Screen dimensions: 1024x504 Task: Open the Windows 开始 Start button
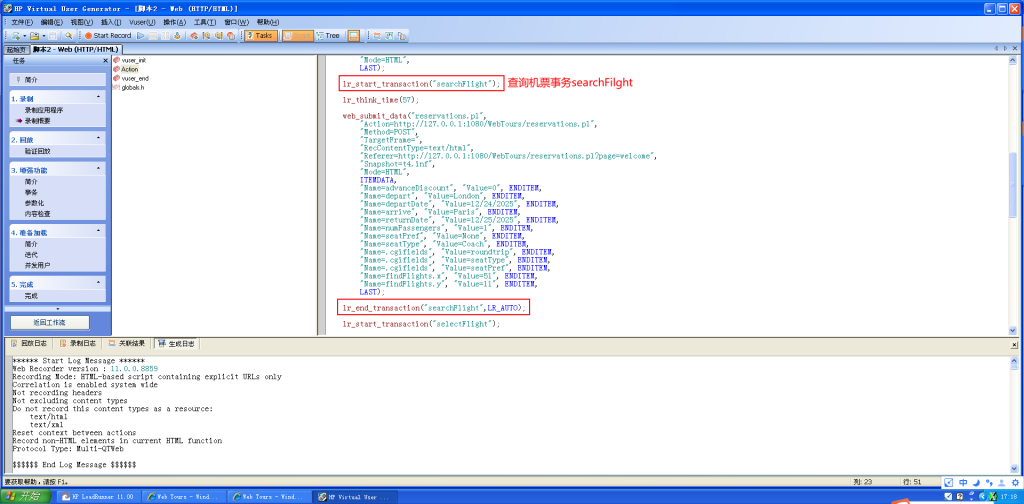click(x=26, y=496)
